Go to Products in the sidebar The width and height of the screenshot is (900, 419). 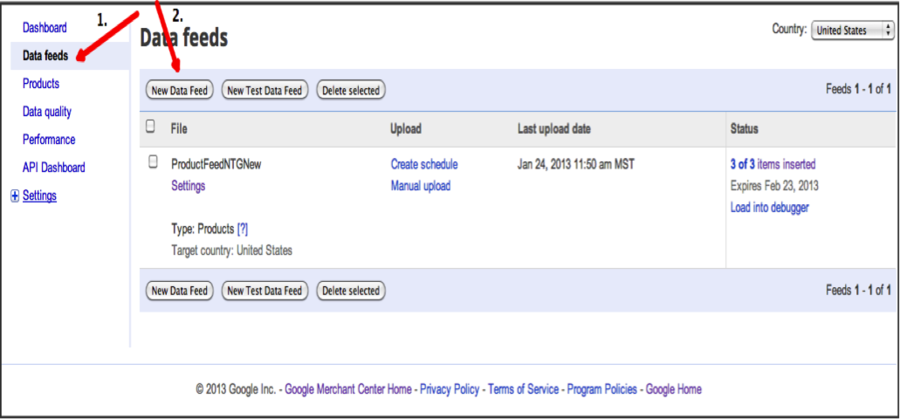pyautogui.click(x=41, y=84)
